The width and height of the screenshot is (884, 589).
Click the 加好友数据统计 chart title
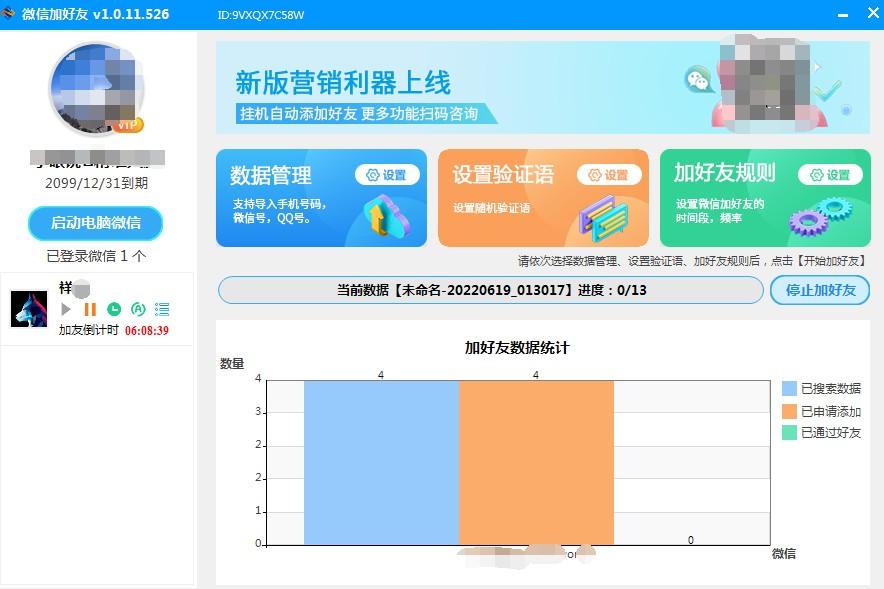click(517, 348)
